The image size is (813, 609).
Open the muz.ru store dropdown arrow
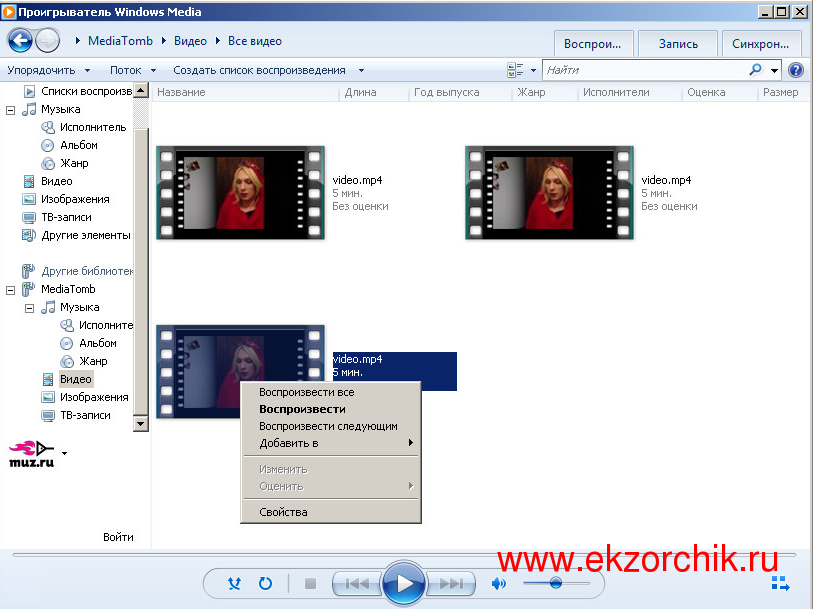pos(64,453)
